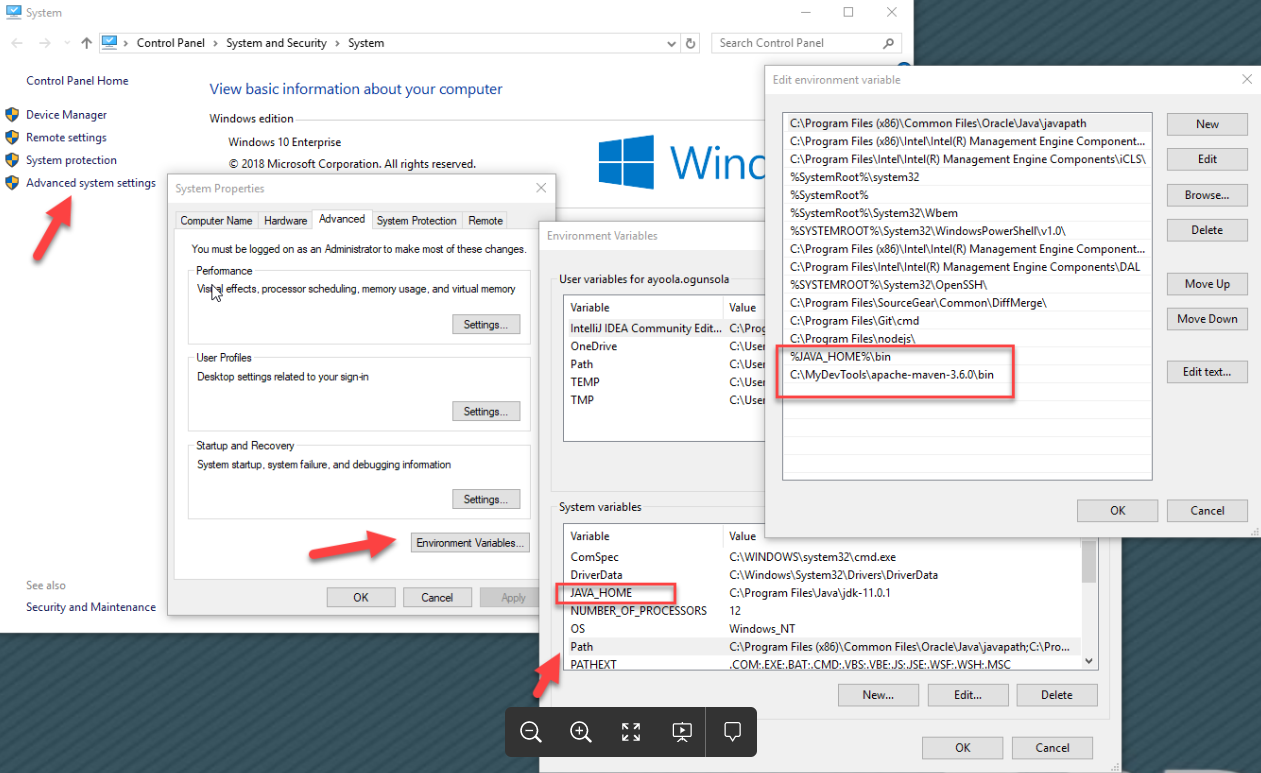
Task: Click the System protection shield icon
Action: pyautogui.click(x=12, y=160)
